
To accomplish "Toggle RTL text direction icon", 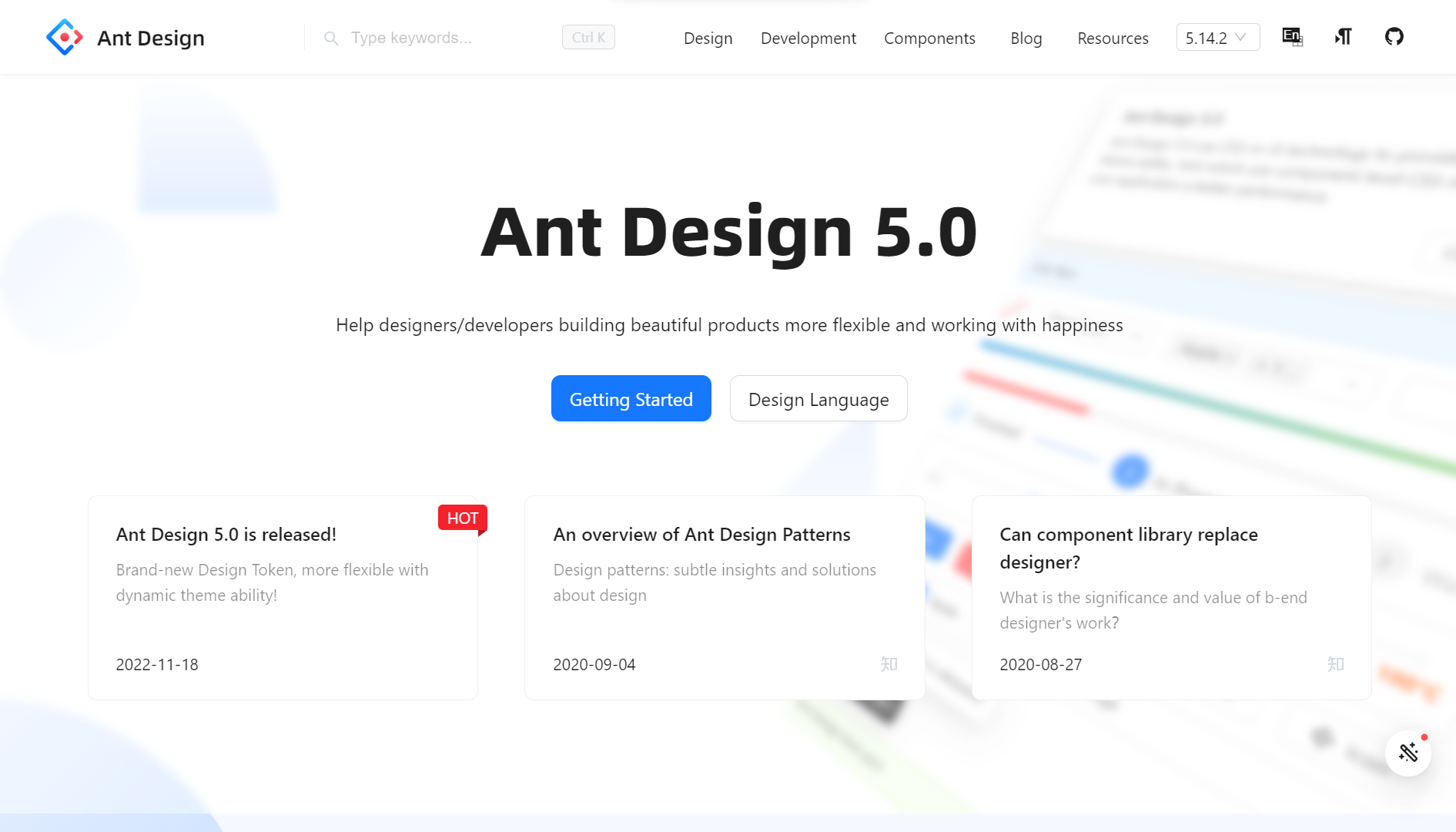I will [1343, 37].
